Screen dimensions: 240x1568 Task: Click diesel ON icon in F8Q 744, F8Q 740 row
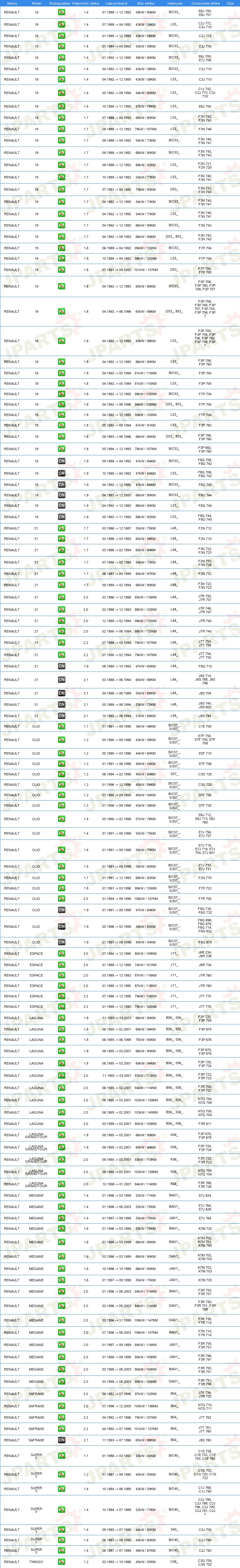coord(61,517)
